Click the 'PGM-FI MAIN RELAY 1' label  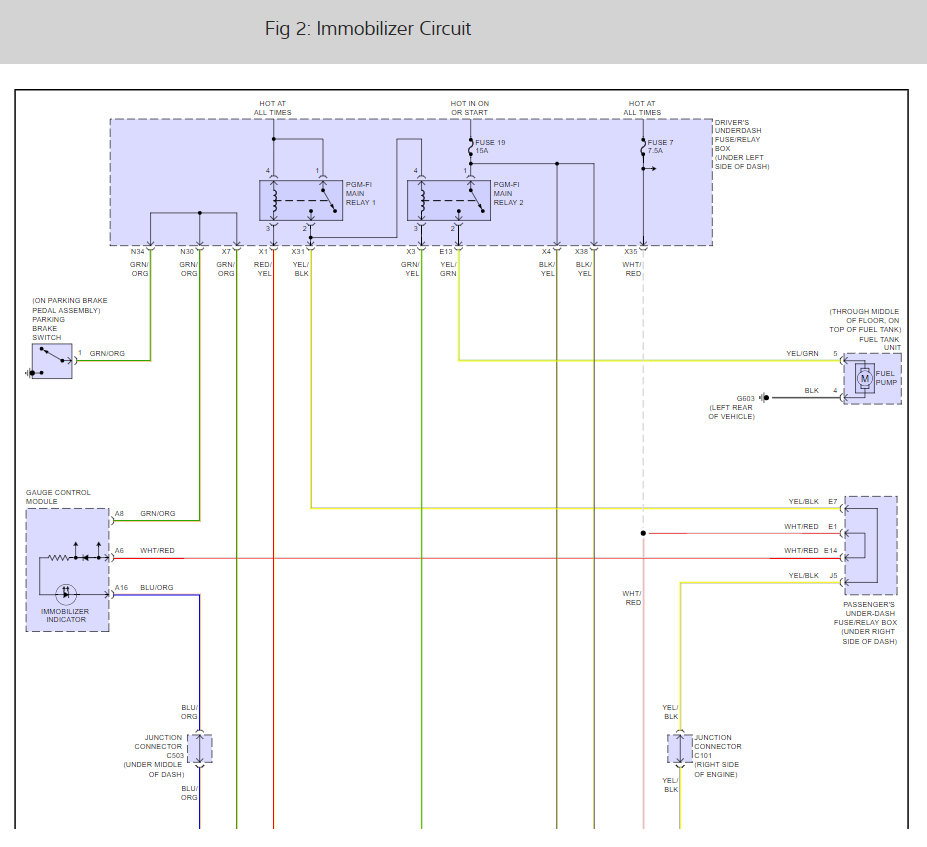point(361,193)
